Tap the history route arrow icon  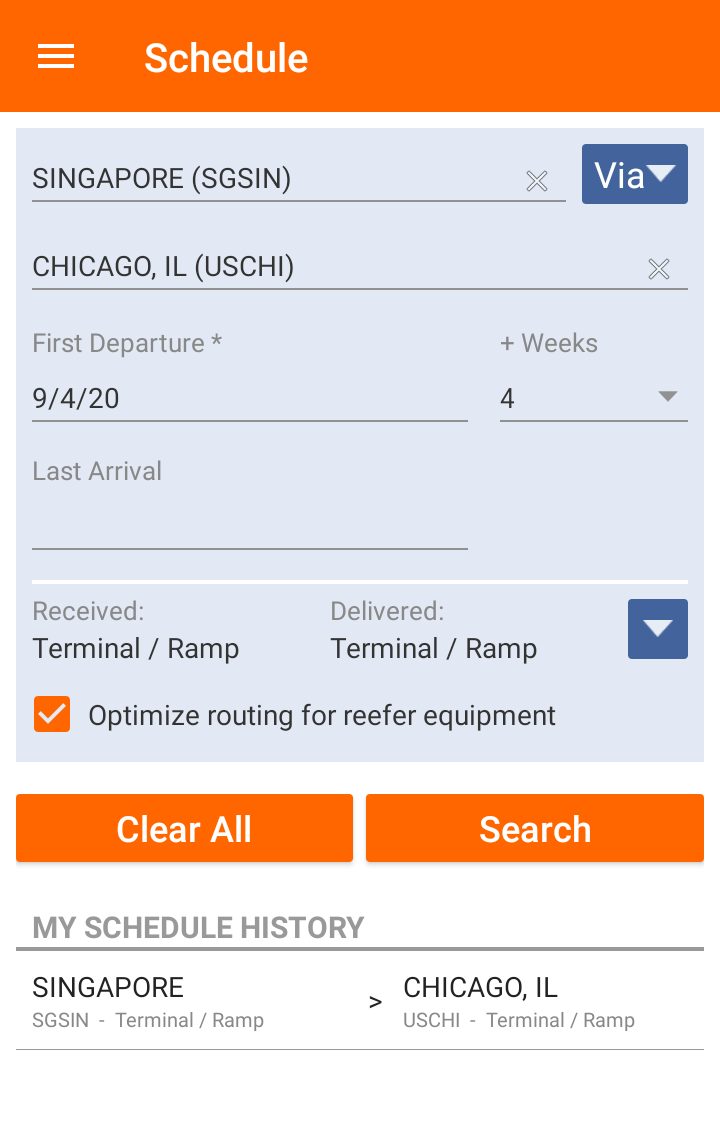tap(375, 1001)
